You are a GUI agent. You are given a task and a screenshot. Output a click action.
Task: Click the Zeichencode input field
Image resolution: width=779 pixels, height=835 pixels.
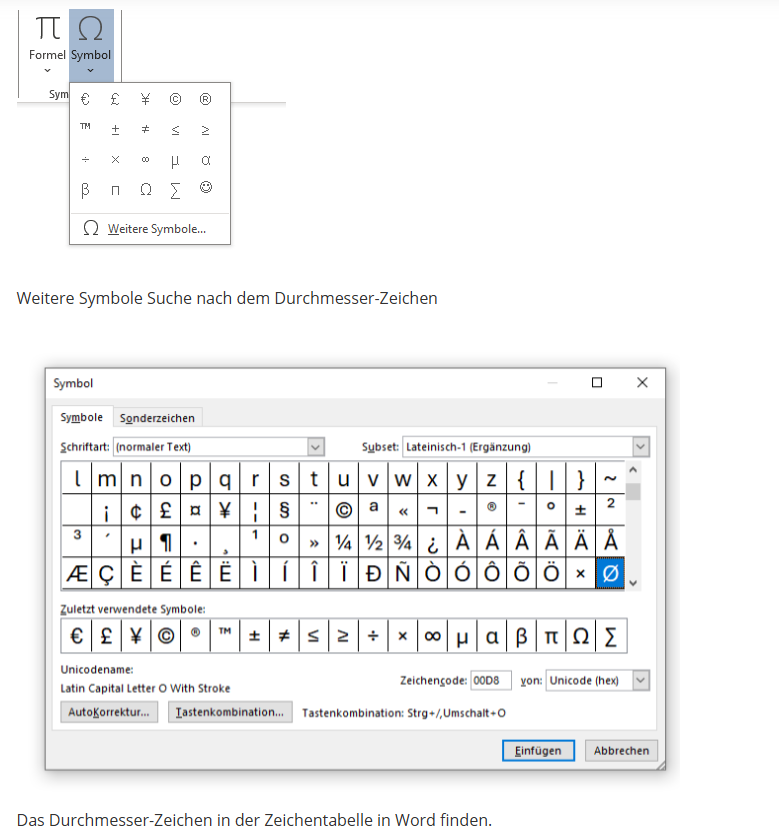pyautogui.click(x=490, y=681)
